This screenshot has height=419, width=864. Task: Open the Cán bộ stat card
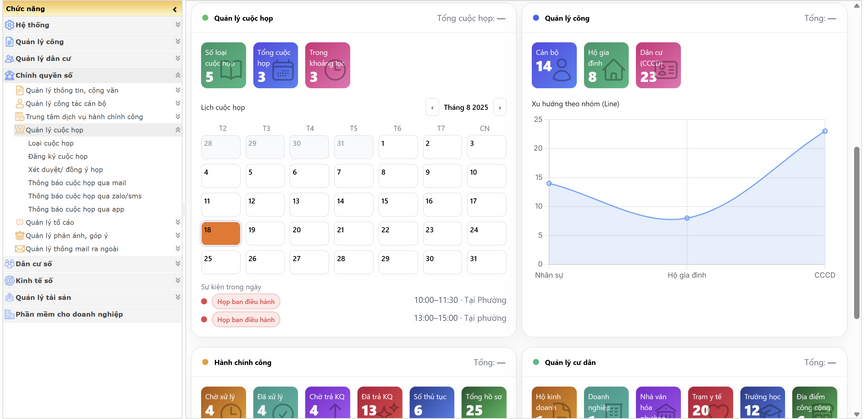click(x=554, y=65)
